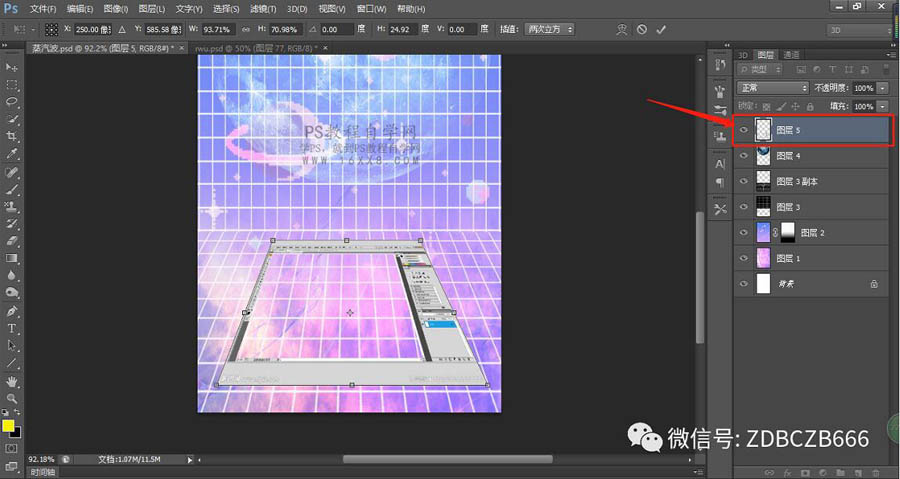Click the yellow foreground color swatch
Image resolution: width=900 pixels, height=479 pixels.
point(8,425)
